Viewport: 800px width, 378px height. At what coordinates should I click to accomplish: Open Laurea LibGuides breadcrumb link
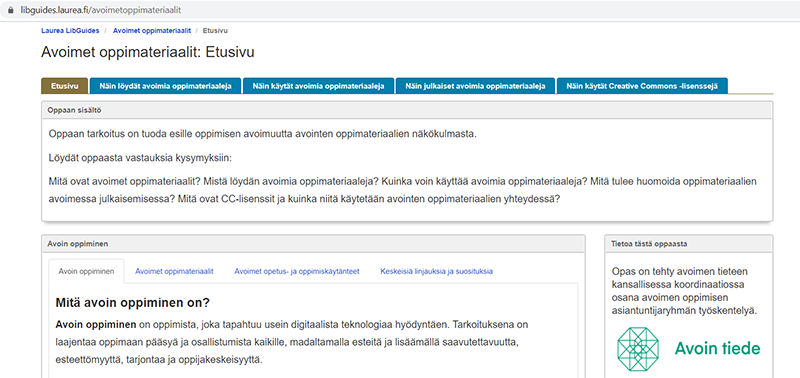tap(70, 31)
